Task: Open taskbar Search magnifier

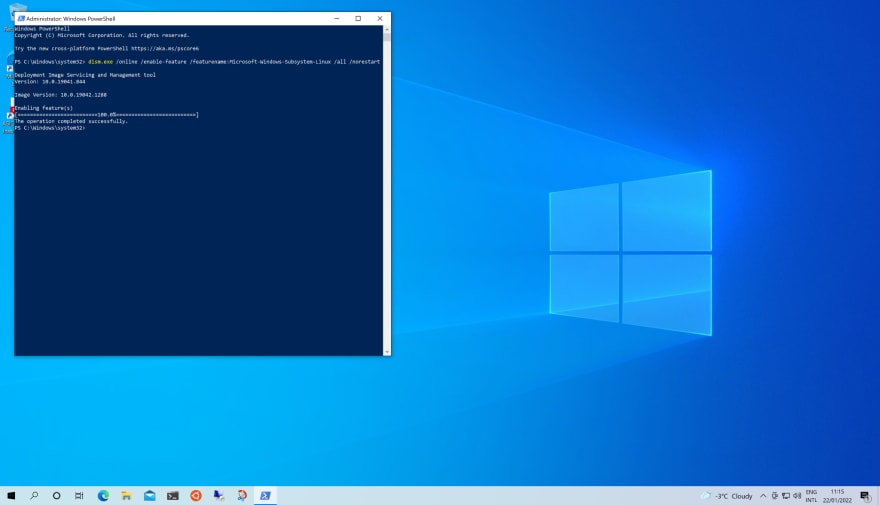Action: 34,495
